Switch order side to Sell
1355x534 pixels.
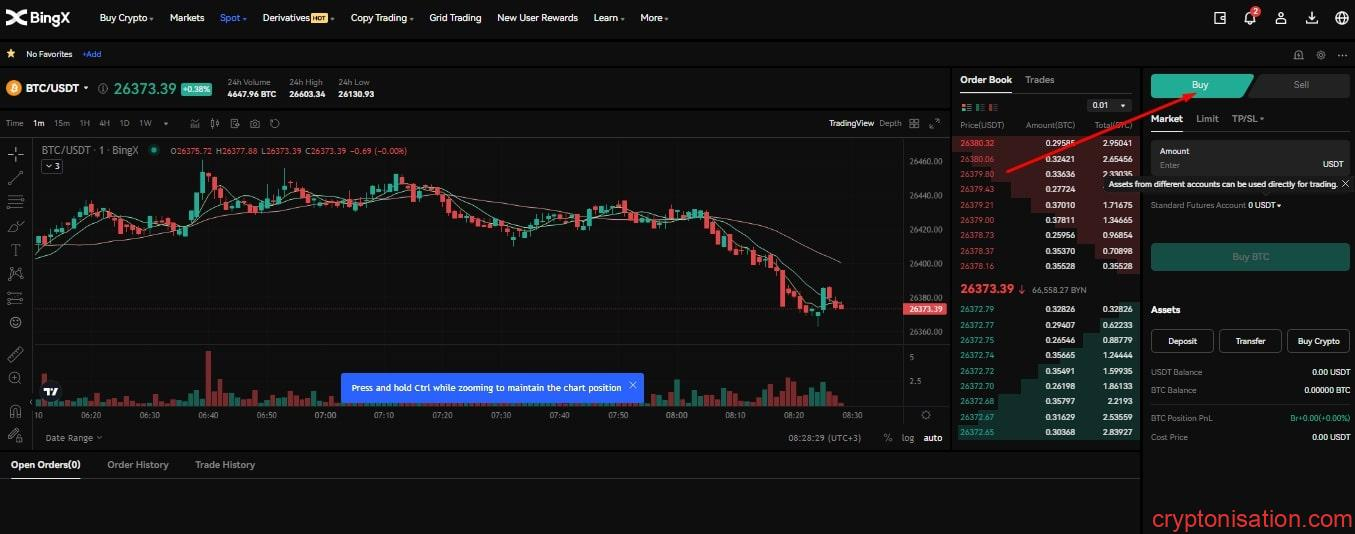click(x=1300, y=85)
